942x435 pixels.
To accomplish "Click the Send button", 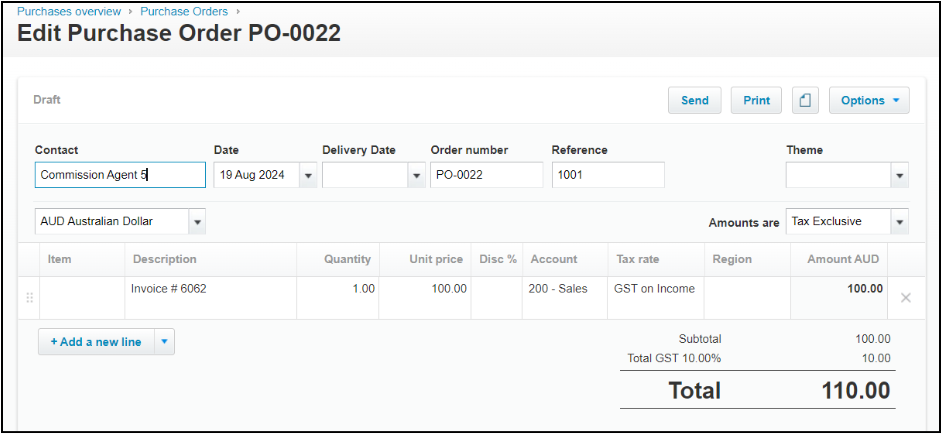I will 694,100.
